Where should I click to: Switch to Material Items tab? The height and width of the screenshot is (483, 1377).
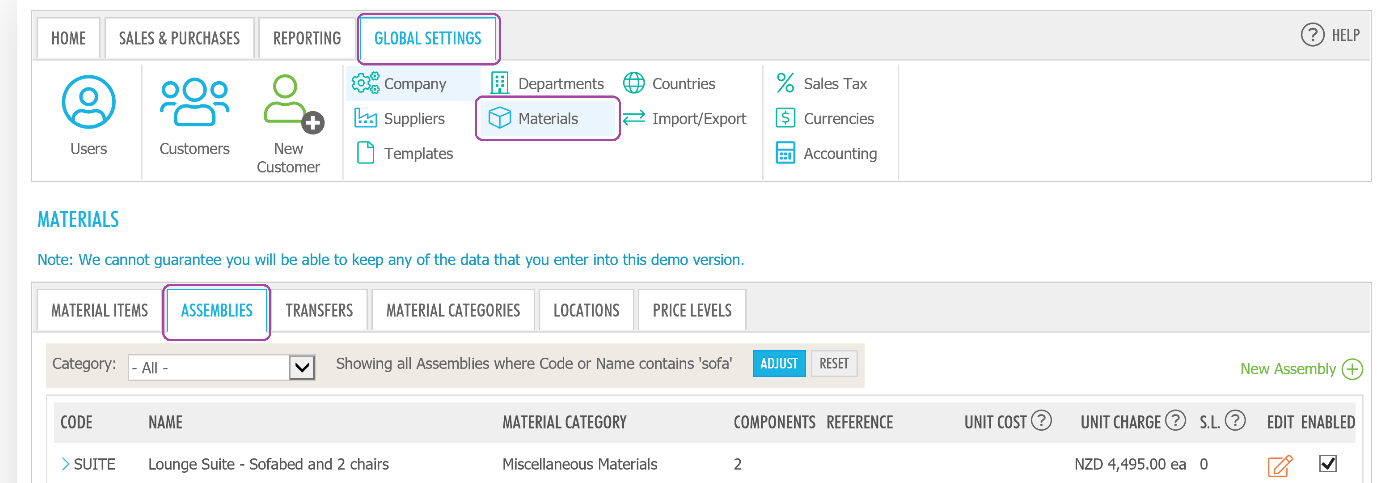click(99, 310)
